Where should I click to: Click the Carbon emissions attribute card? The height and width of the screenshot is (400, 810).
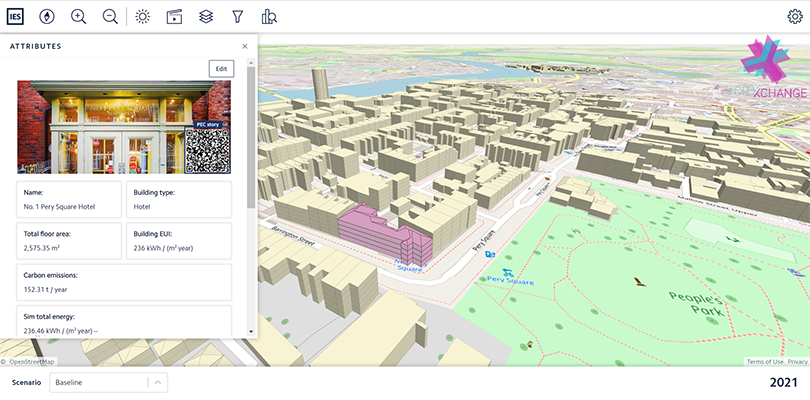tap(124, 282)
